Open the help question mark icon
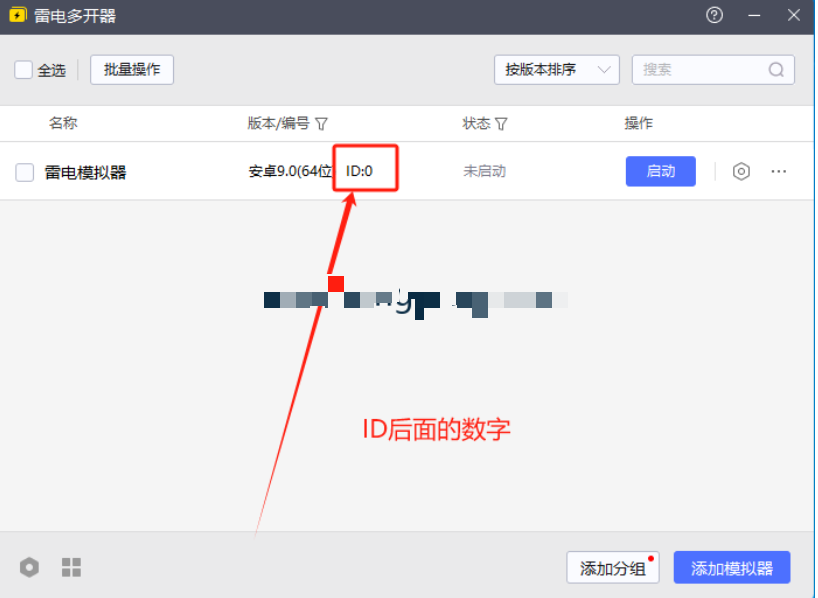 pos(714,15)
